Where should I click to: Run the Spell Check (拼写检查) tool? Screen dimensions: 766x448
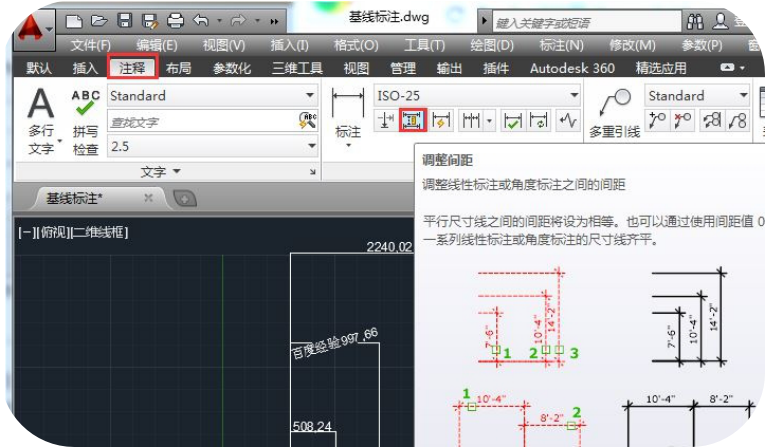(86, 121)
